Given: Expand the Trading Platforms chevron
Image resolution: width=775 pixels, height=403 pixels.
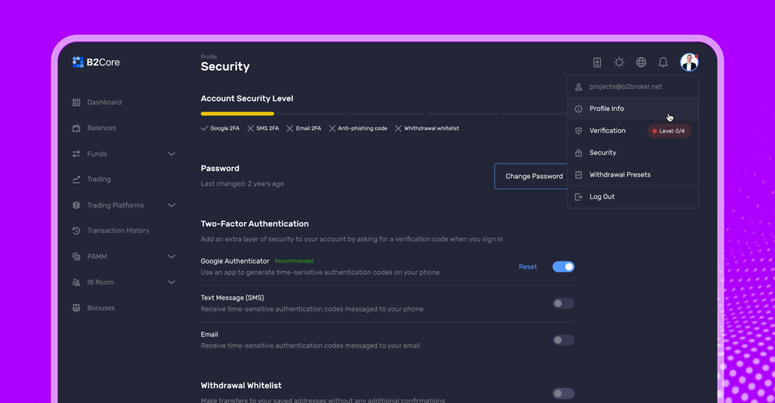Looking at the screenshot, I should point(172,205).
